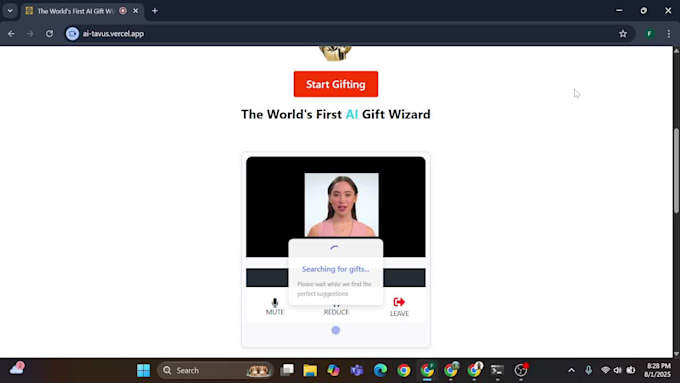Click the battery status tray icon
The width and height of the screenshot is (680, 383).
631,370
